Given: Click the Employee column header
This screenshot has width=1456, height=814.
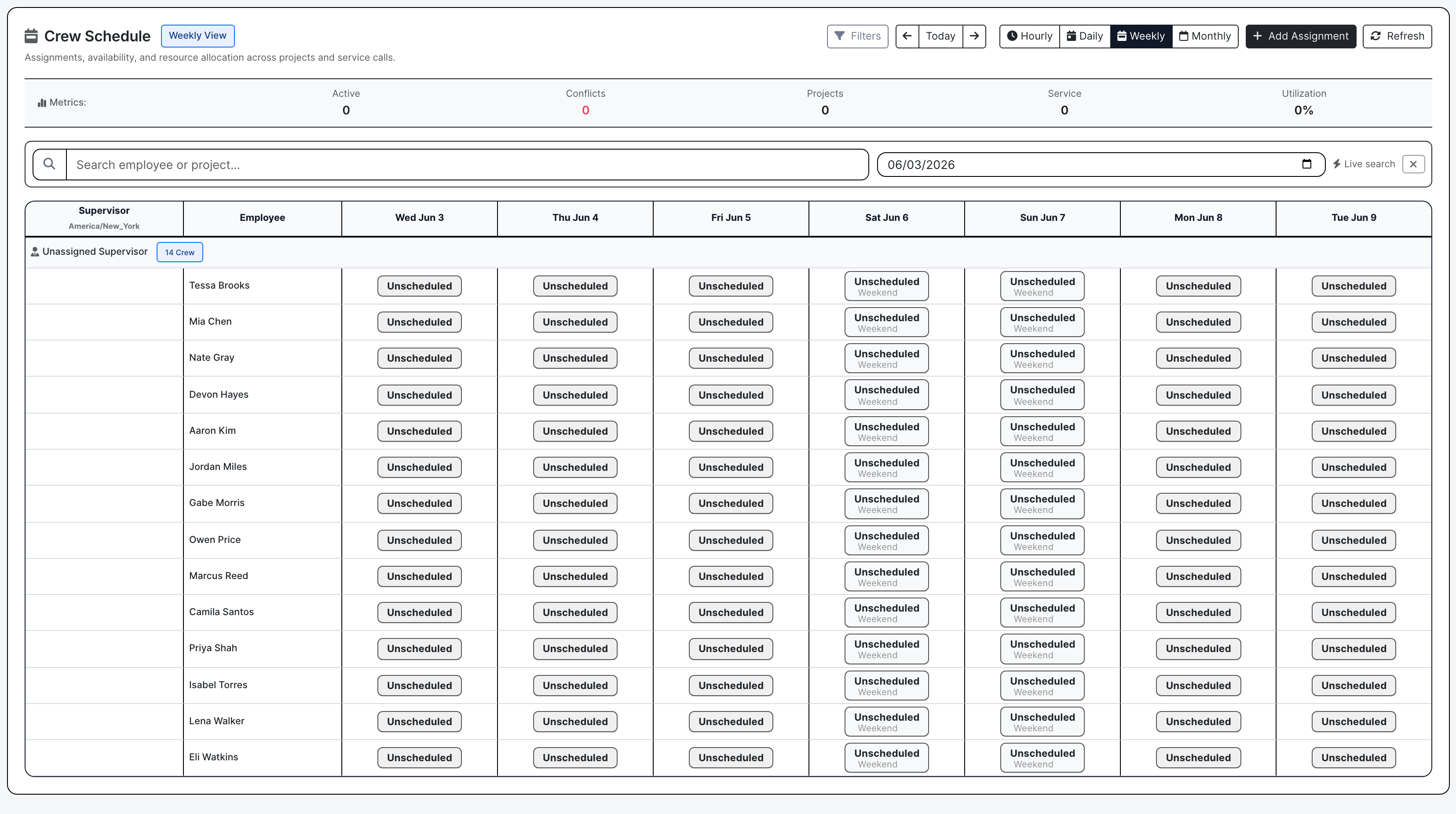Looking at the screenshot, I should (x=262, y=218).
